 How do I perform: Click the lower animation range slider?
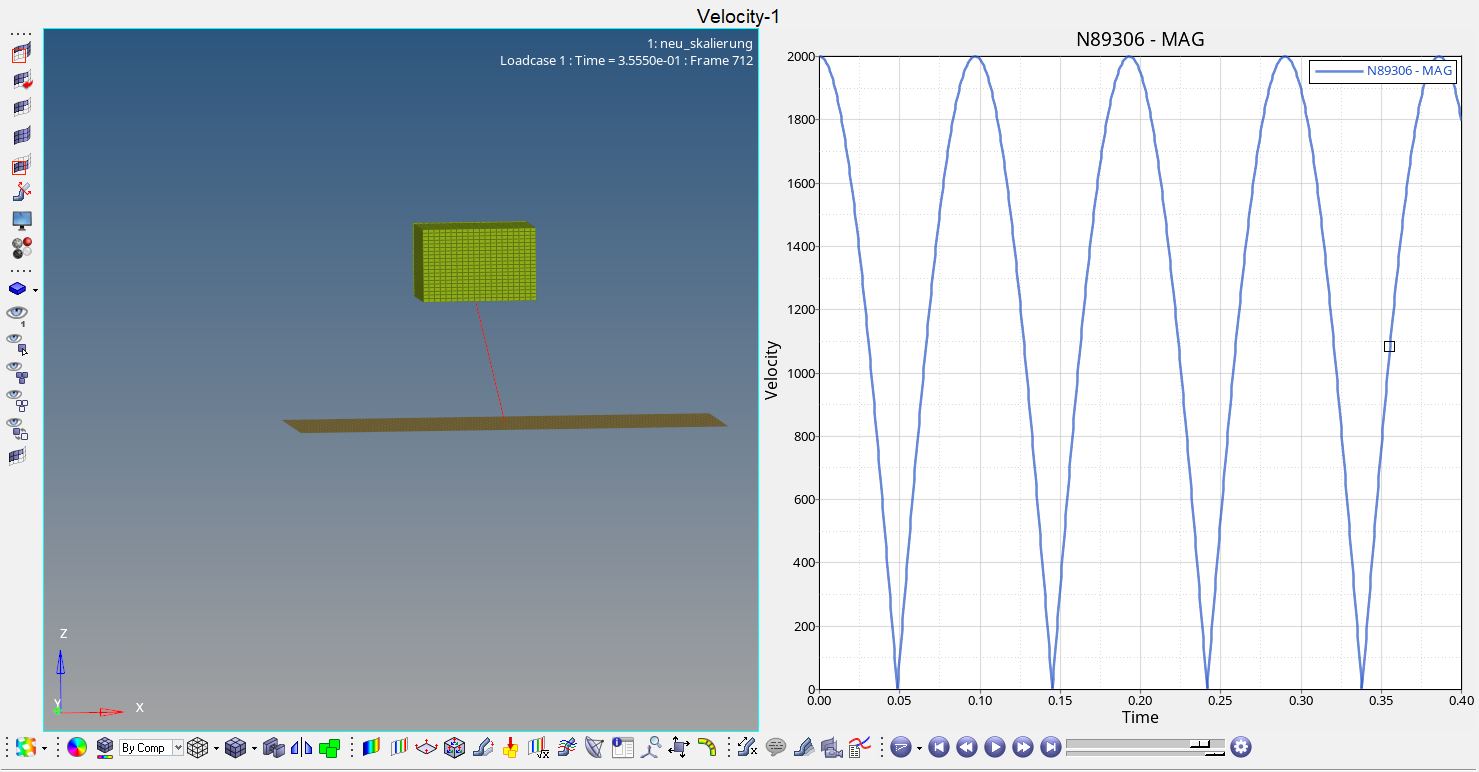[1146, 753]
